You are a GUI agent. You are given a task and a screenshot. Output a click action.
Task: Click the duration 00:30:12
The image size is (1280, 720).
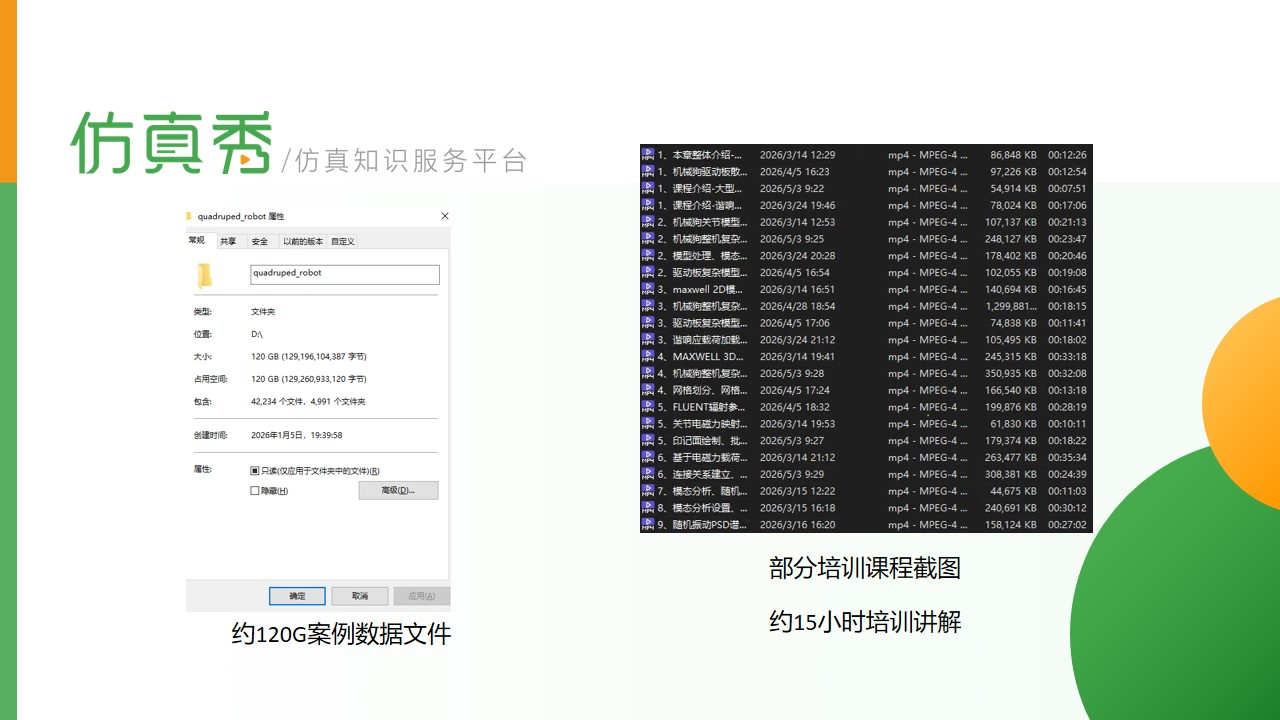pyautogui.click(x=1067, y=508)
